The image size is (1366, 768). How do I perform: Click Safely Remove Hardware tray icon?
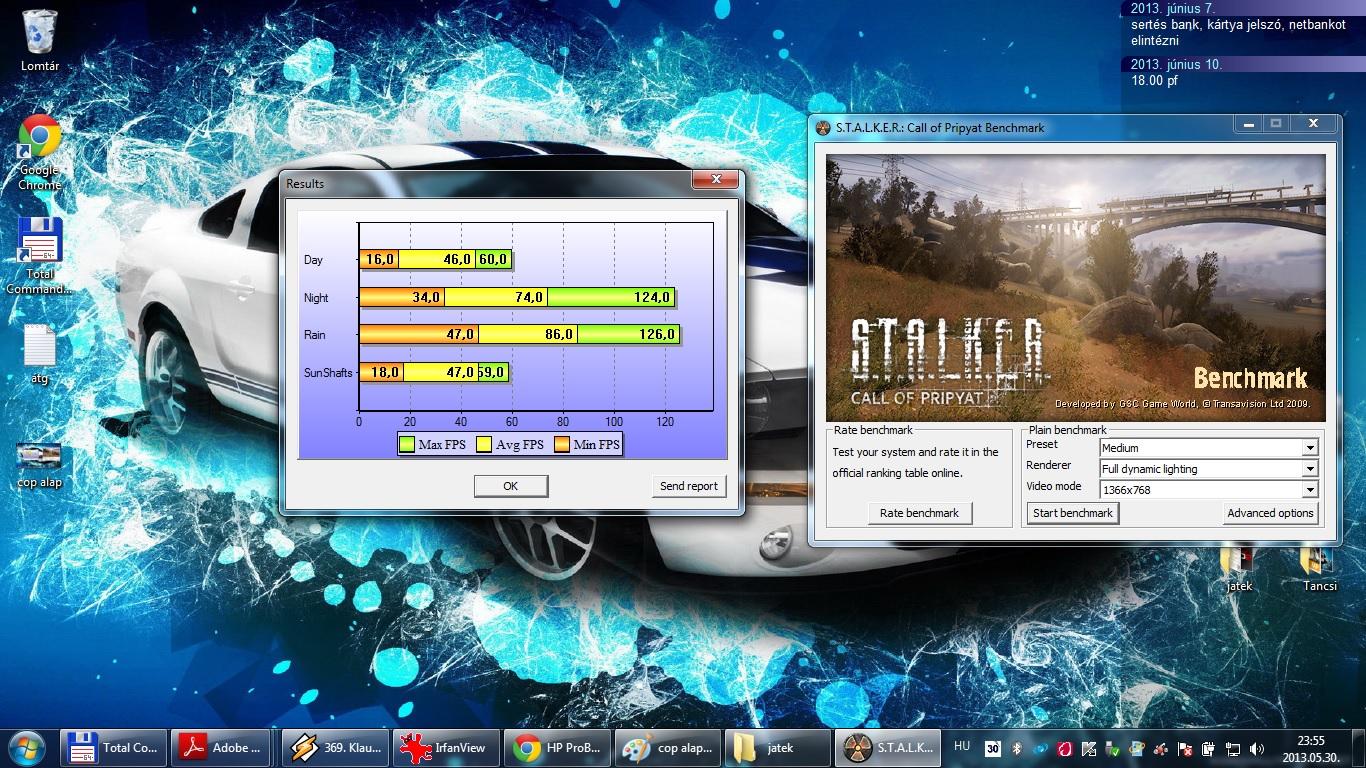[1113, 748]
